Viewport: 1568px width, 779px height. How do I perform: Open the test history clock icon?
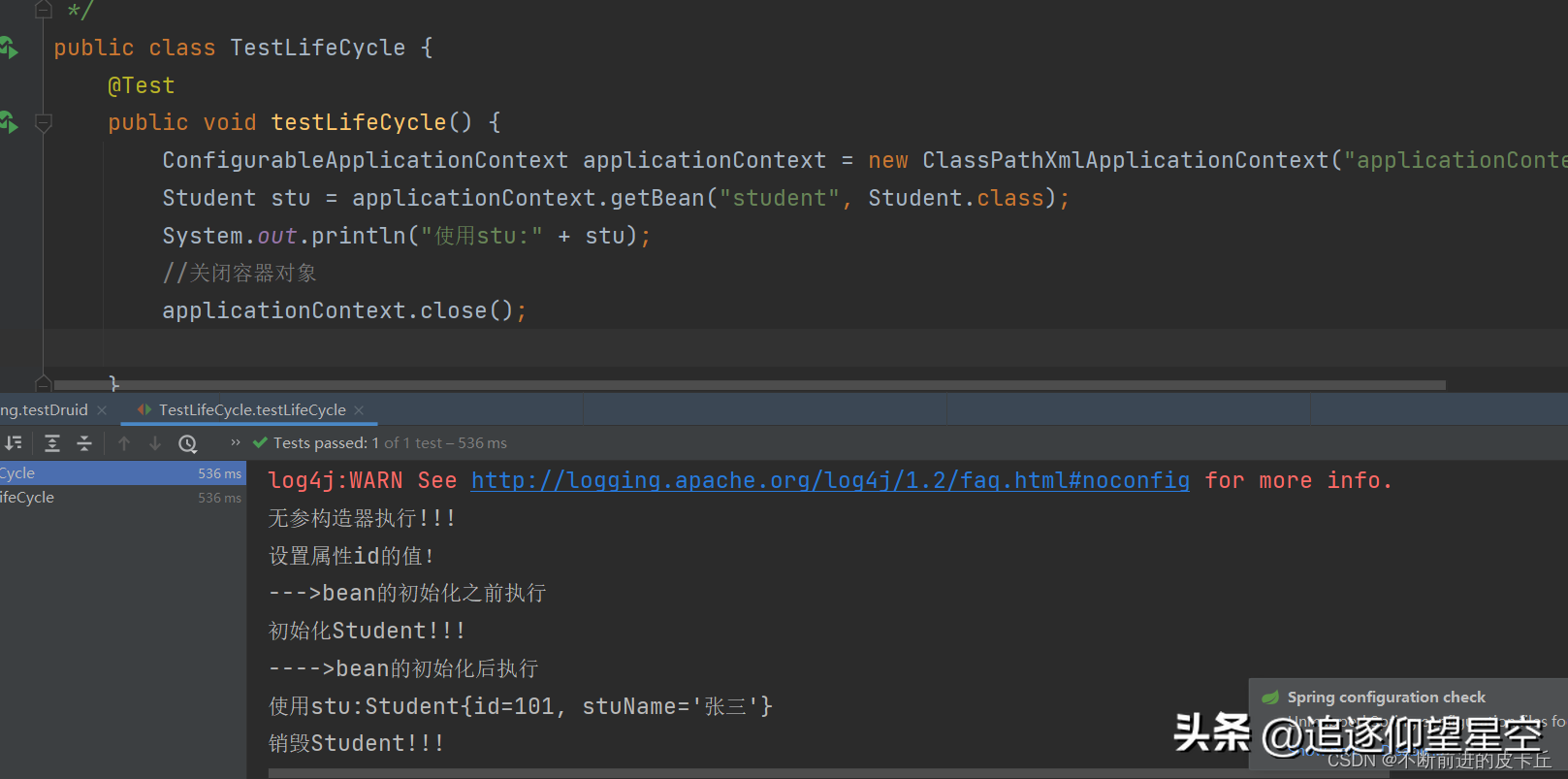188,443
